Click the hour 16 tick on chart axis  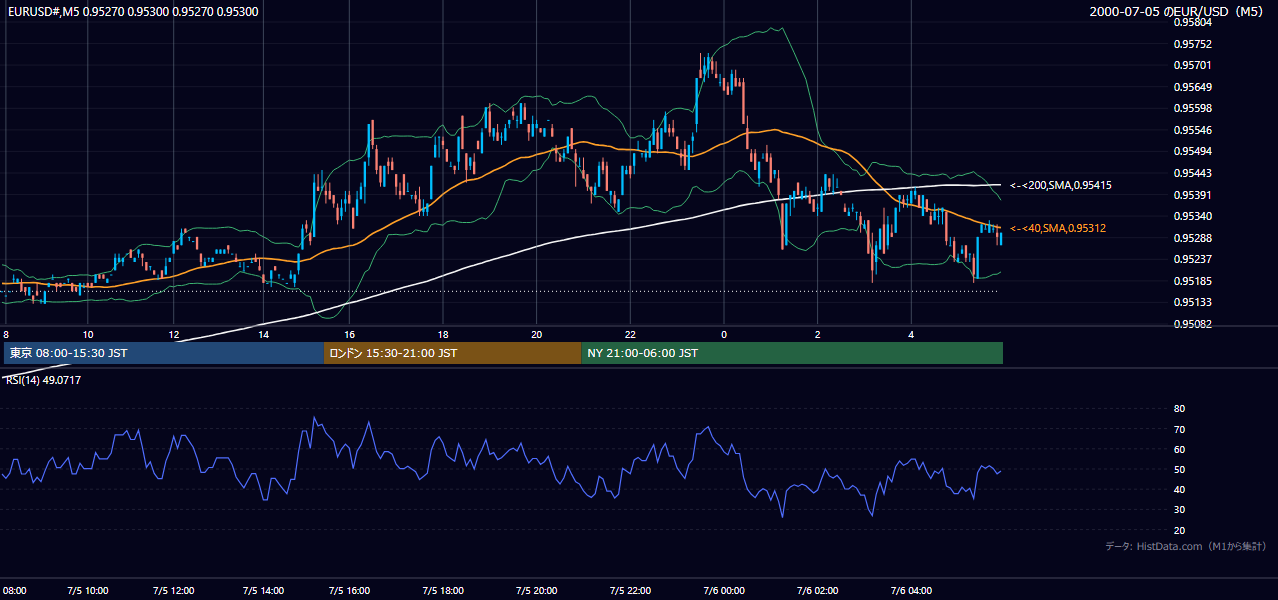[350, 334]
